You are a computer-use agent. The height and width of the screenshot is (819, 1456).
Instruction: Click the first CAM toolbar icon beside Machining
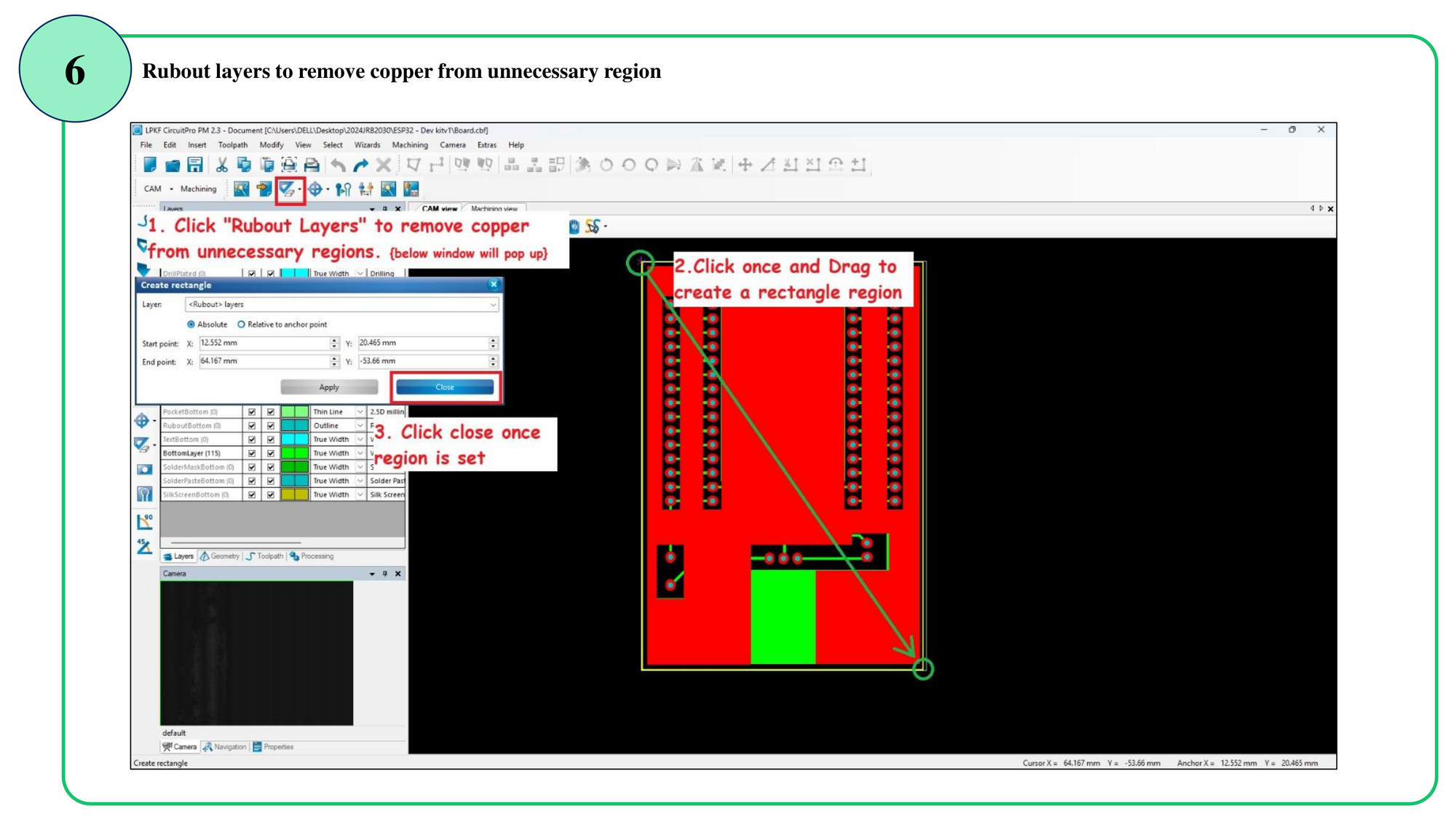coord(241,189)
